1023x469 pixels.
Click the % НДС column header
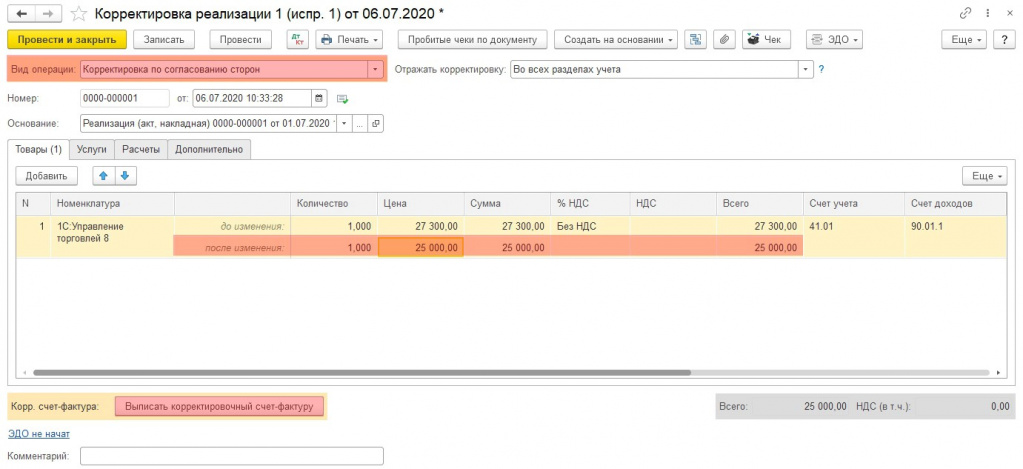(x=590, y=204)
